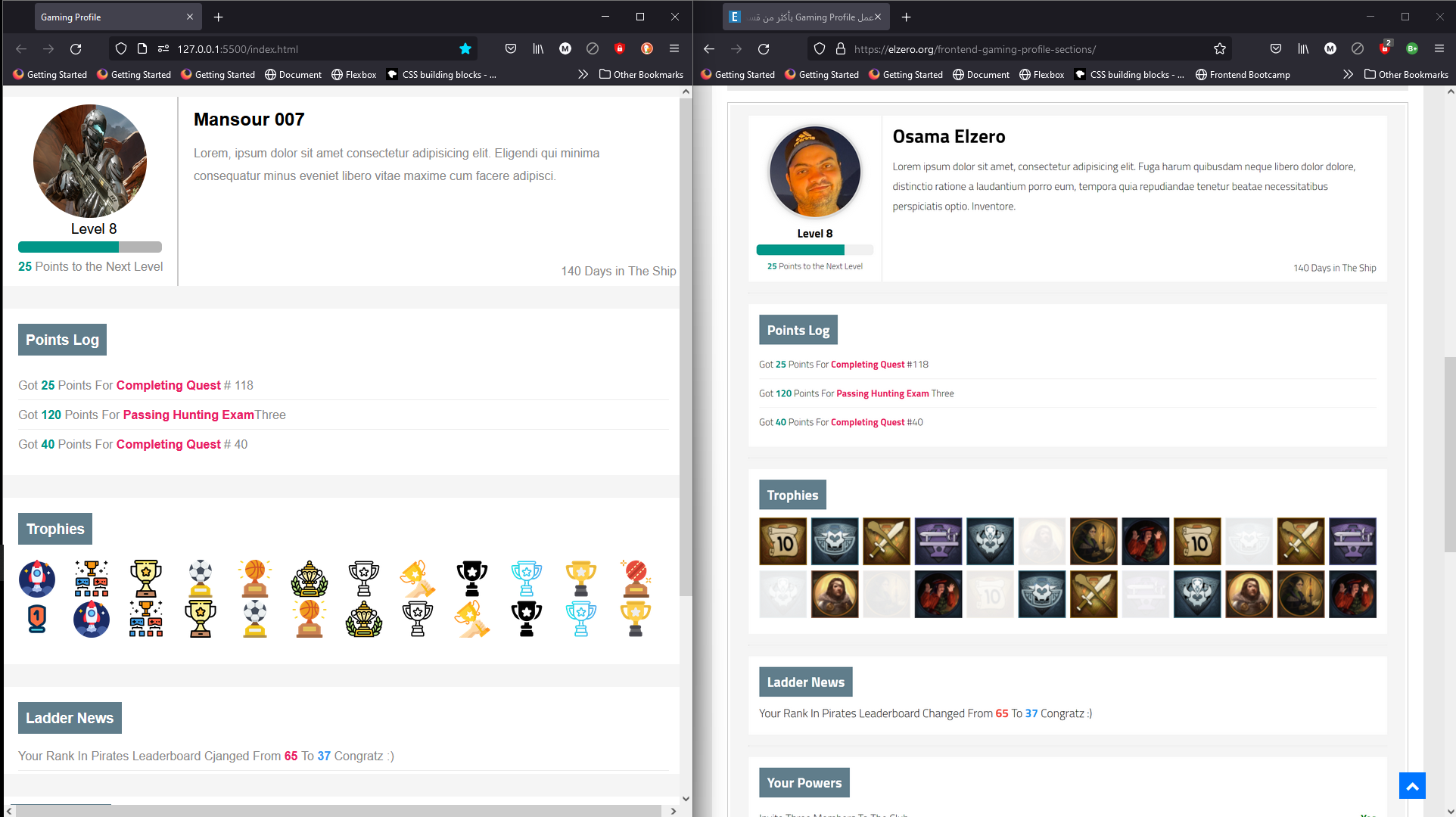Image resolution: width=1456 pixels, height=817 pixels.
Task: Open the Frontend Bootcamp bookmark folder
Action: coord(1243,74)
